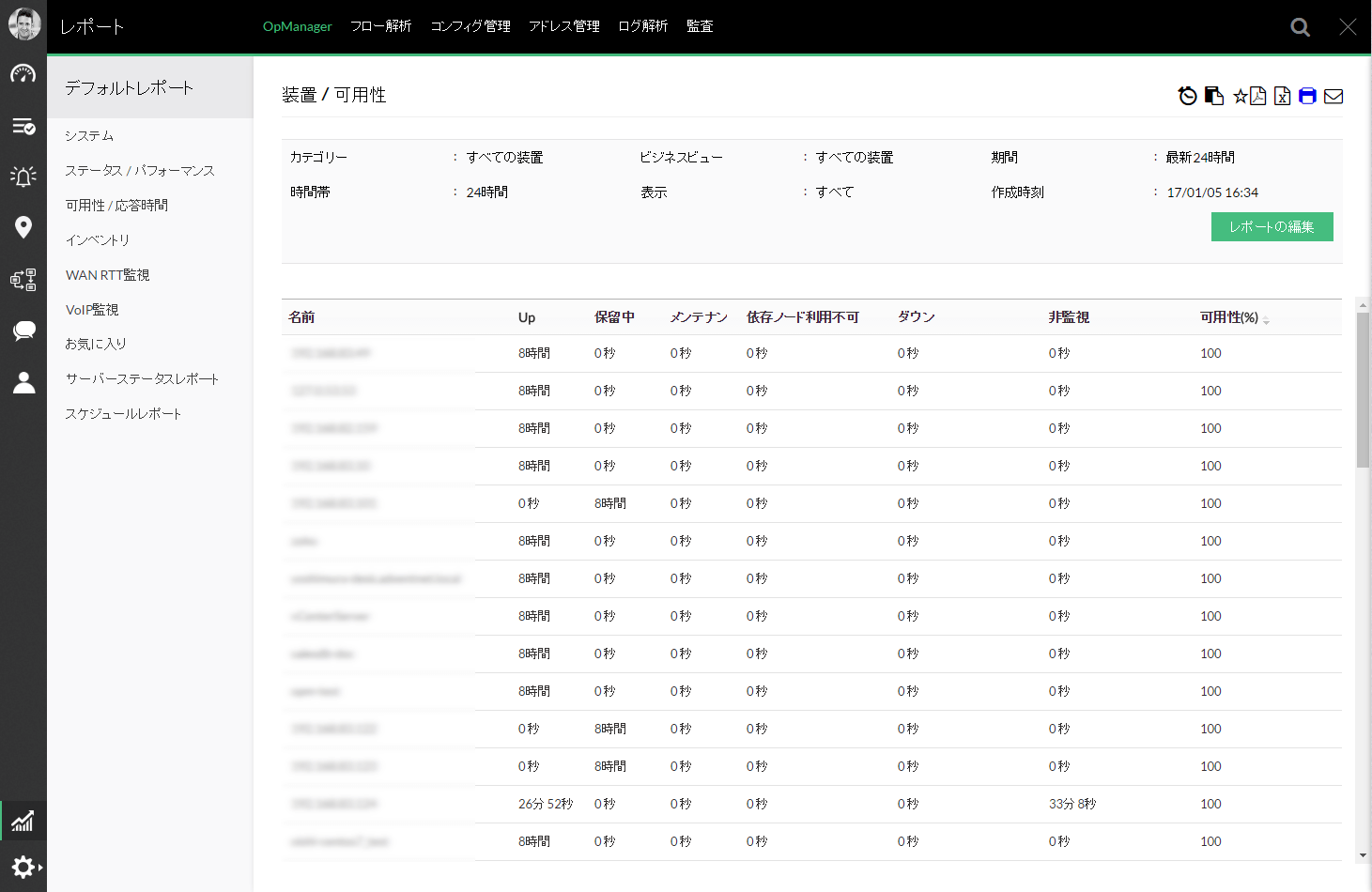The width and height of the screenshot is (1372, 892).
Task: Open the alarm bell icon in the sidebar
Action: pyautogui.click(x=23, y=177)
